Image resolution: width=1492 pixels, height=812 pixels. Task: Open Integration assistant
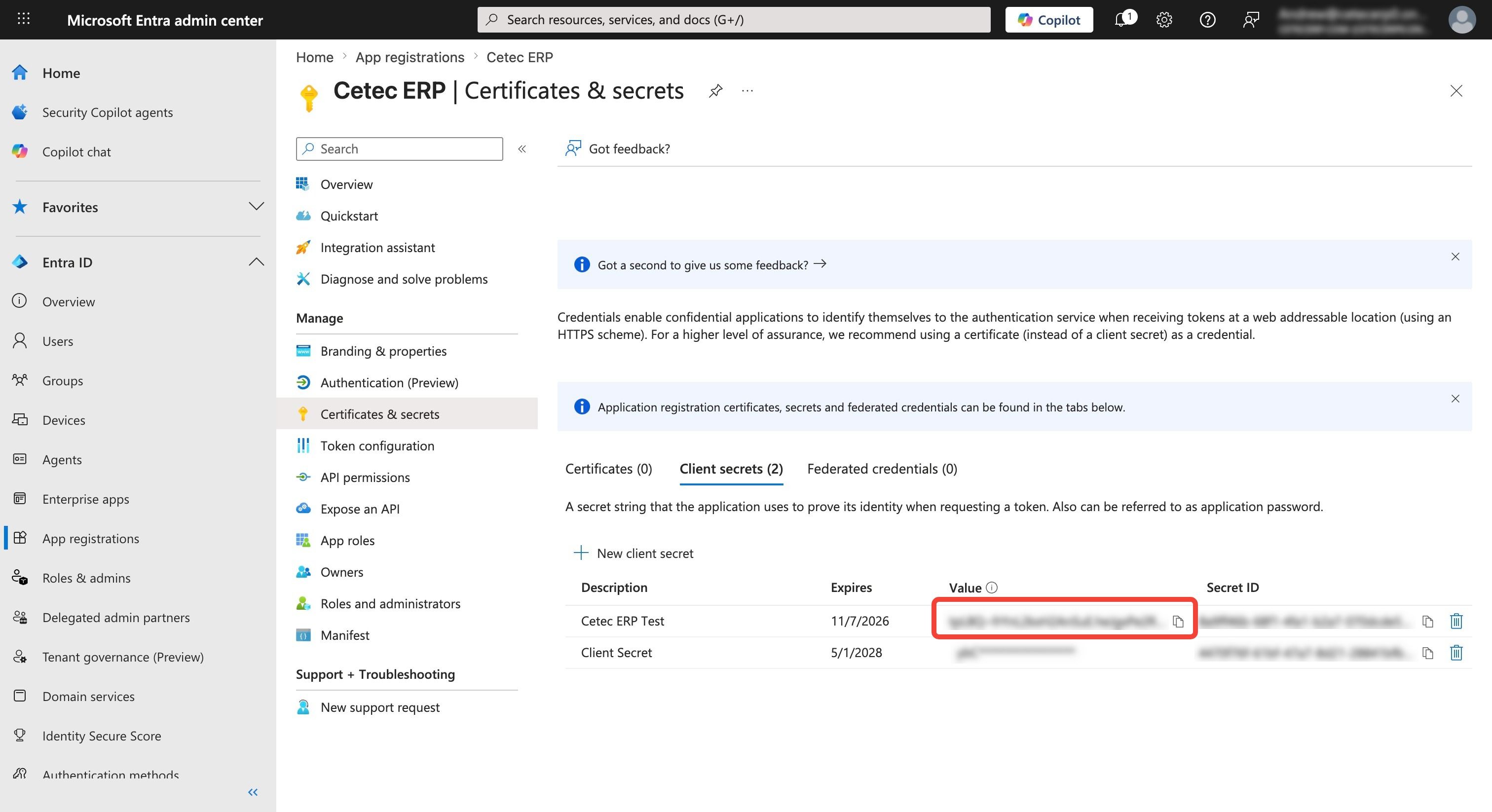pos(377,247)
